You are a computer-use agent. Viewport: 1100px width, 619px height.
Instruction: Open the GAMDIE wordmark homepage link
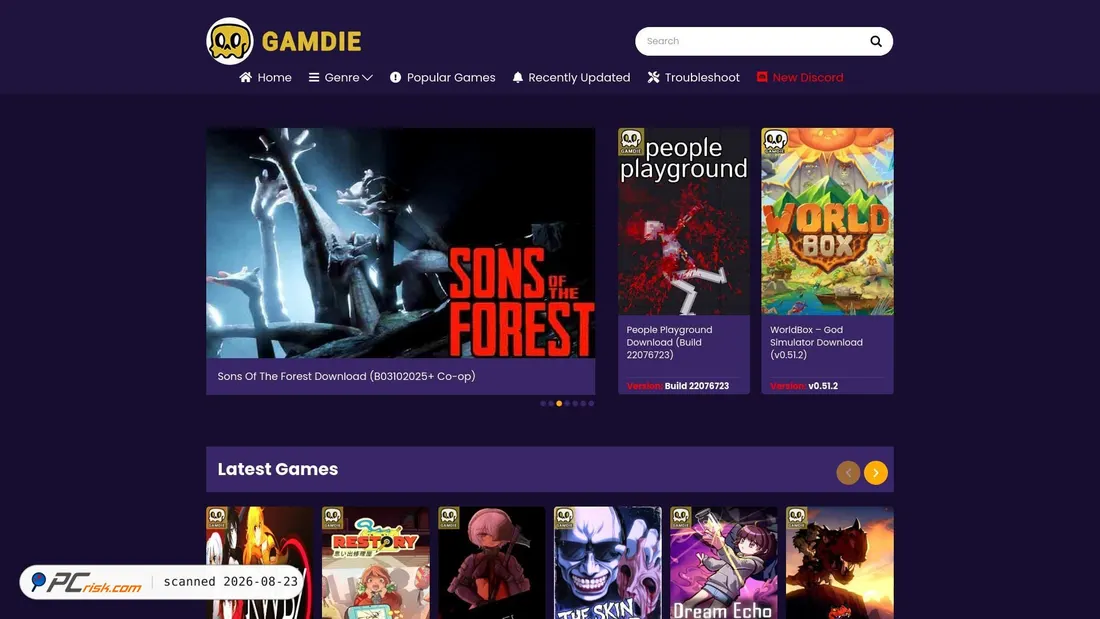[311, 41]
